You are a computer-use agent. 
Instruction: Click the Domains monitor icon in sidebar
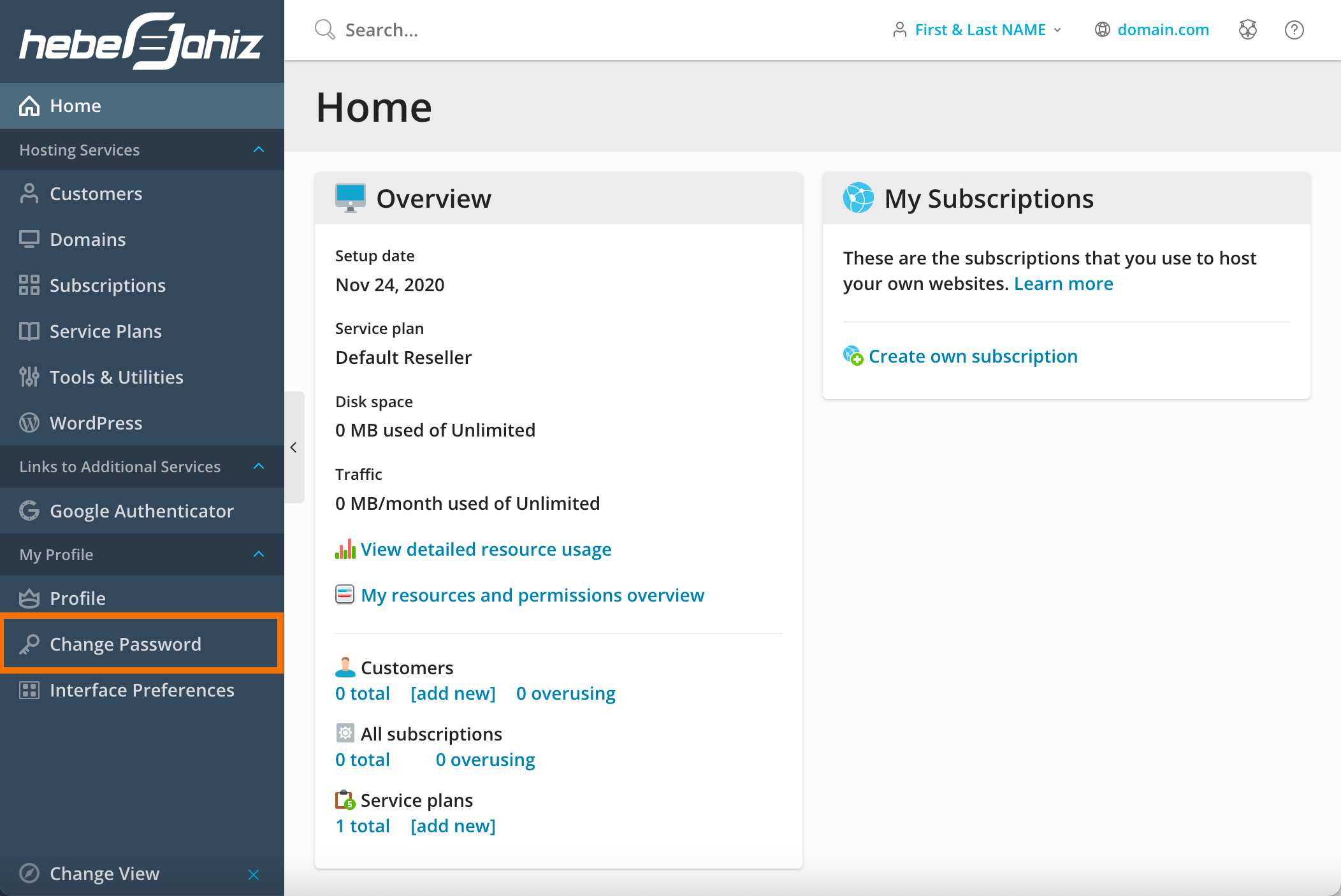29,240
